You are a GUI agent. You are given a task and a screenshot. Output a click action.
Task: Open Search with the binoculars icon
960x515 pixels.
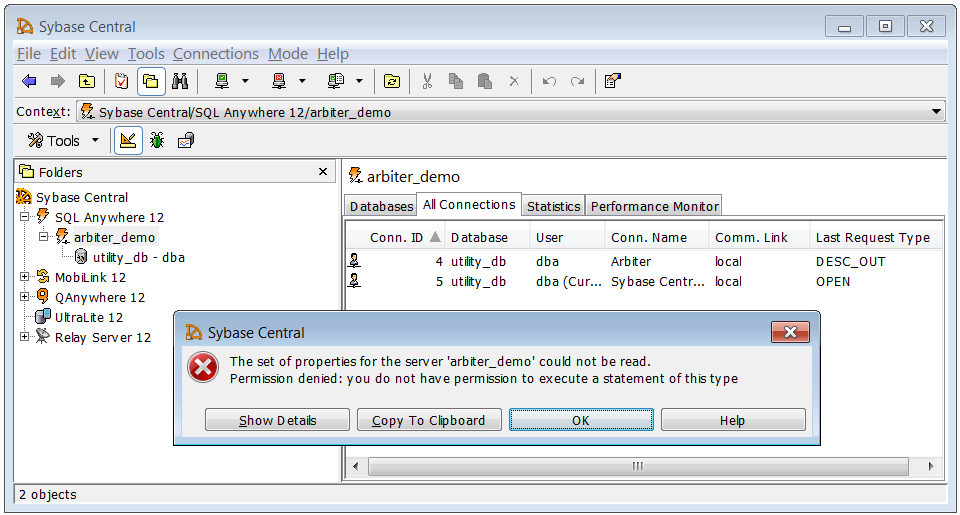[x=180, y=81]
